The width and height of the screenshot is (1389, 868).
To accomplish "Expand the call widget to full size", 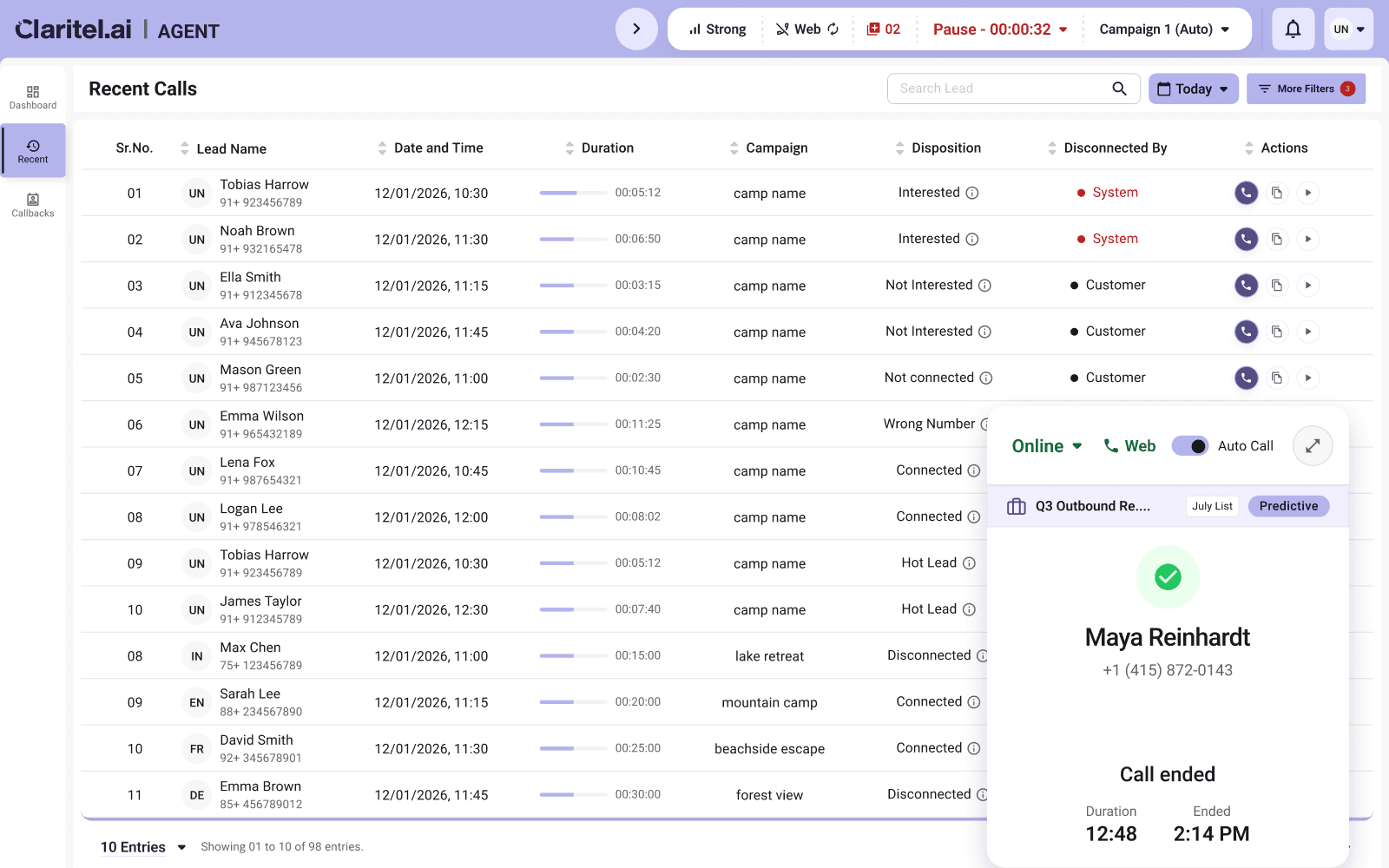I will (1313, 446).
